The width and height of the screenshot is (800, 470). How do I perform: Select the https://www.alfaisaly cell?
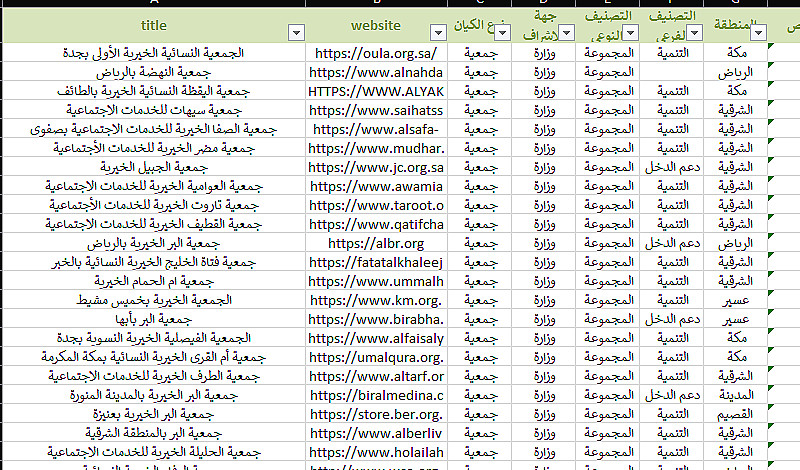[377, 338]
